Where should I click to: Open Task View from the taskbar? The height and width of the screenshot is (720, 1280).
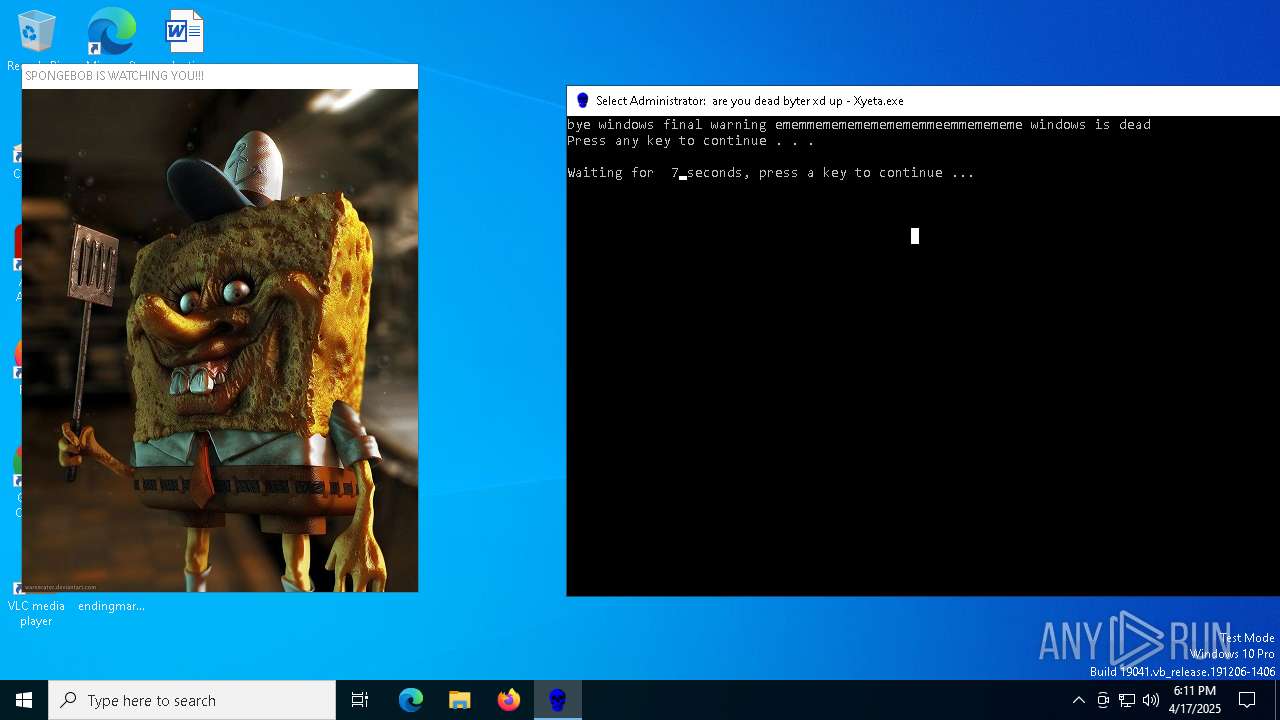[360, 700]
